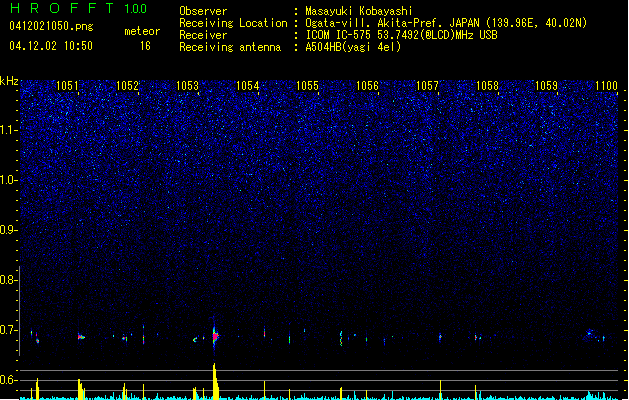Click the tallest yellow intensity peak
629x400 pixels.
point(215,381)
